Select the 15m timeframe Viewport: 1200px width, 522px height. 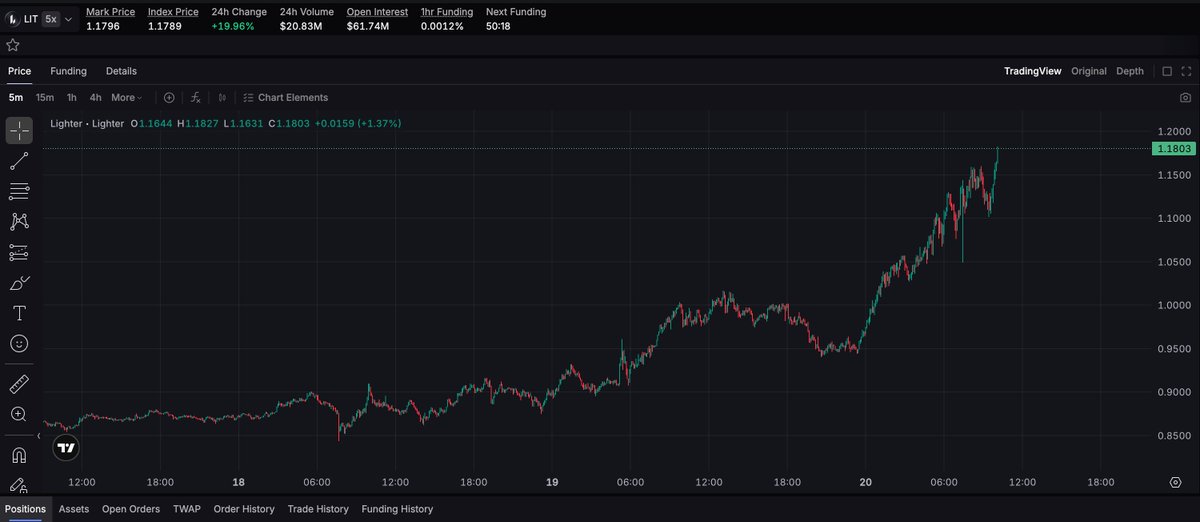click(45, 98)
